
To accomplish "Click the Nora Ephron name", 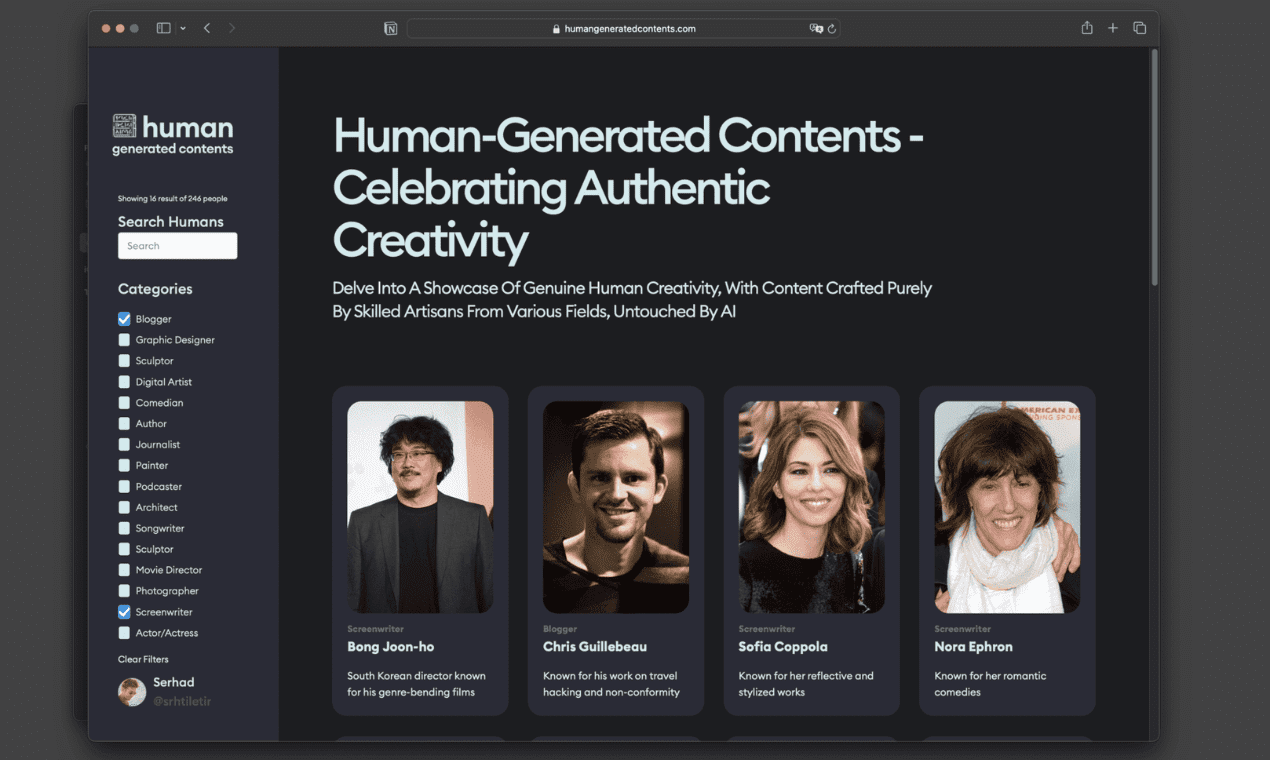I will pos(974,647).
